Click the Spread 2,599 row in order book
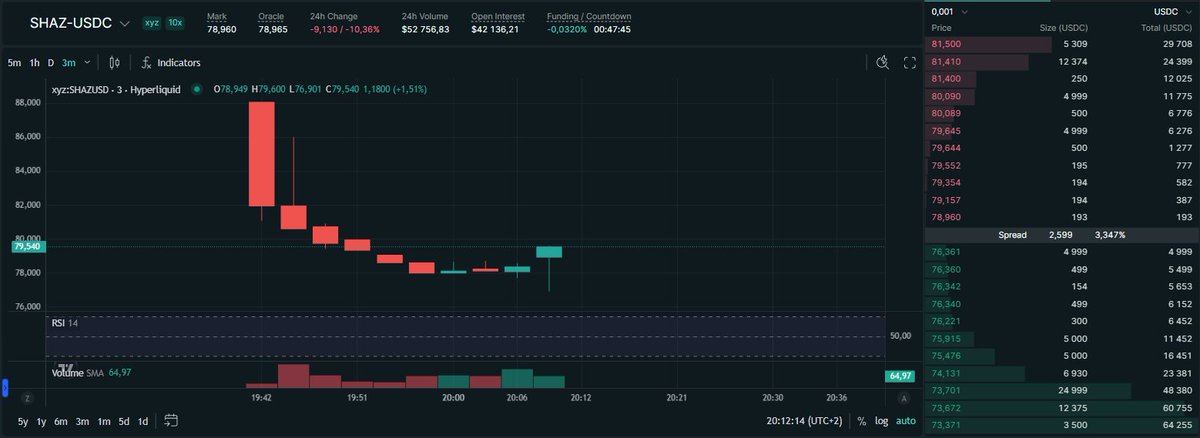This screenshot has height=438, width=1200. [1062, 234]
